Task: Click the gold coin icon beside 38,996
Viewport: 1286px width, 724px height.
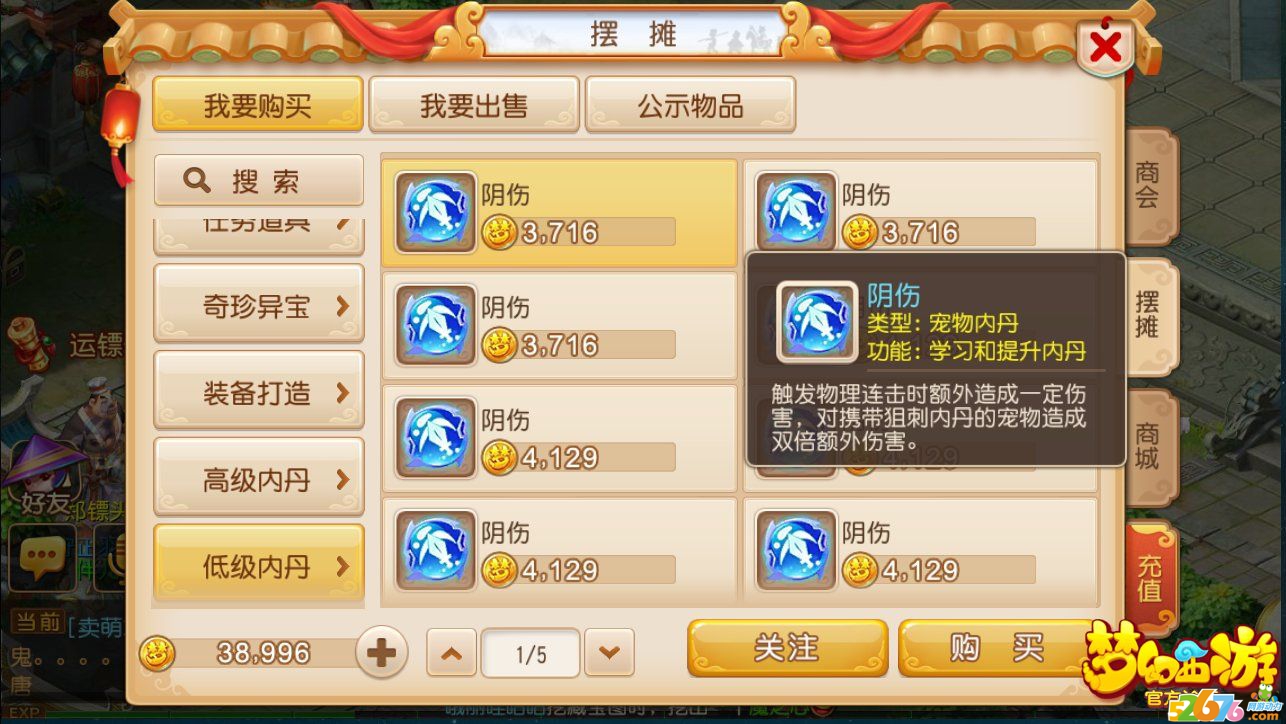Action: pos(157,654)
